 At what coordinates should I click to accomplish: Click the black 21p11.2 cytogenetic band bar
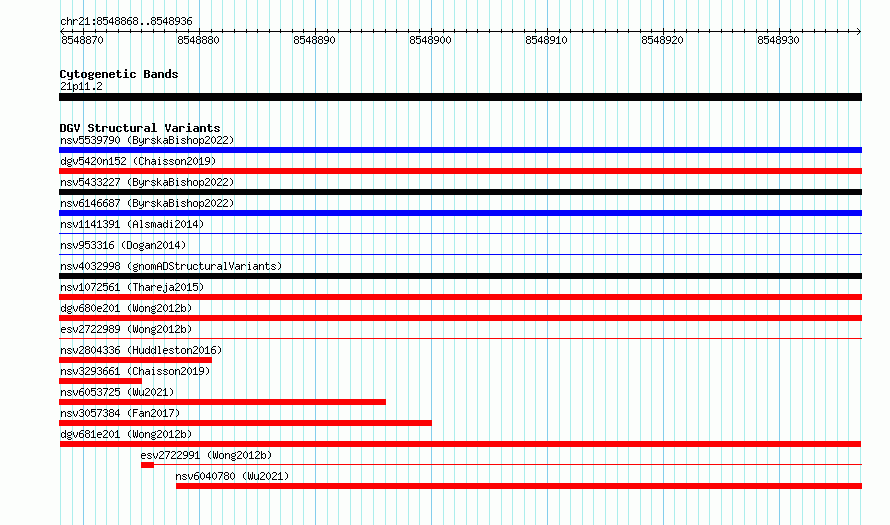click(x=460, y=97)
